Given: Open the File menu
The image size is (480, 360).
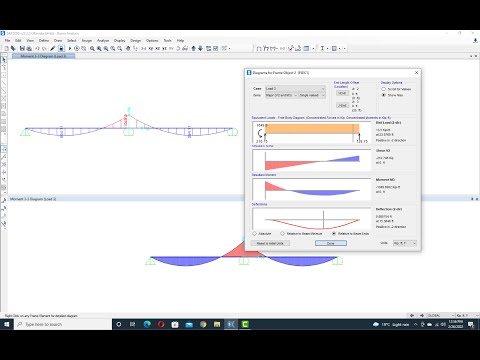Looking at the screenshot, I should click(x=7, y=40).
